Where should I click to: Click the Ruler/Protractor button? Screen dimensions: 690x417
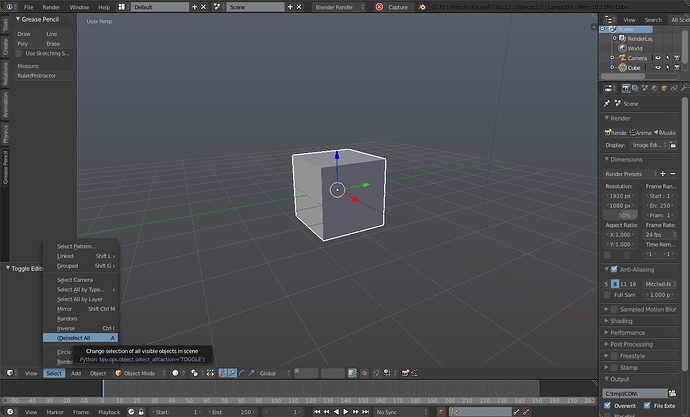[x=43, y=76]
